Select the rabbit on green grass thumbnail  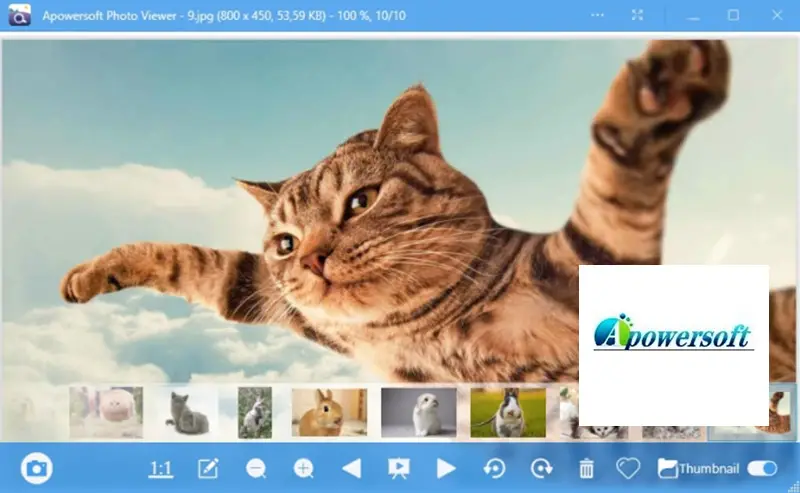(508, 412)
